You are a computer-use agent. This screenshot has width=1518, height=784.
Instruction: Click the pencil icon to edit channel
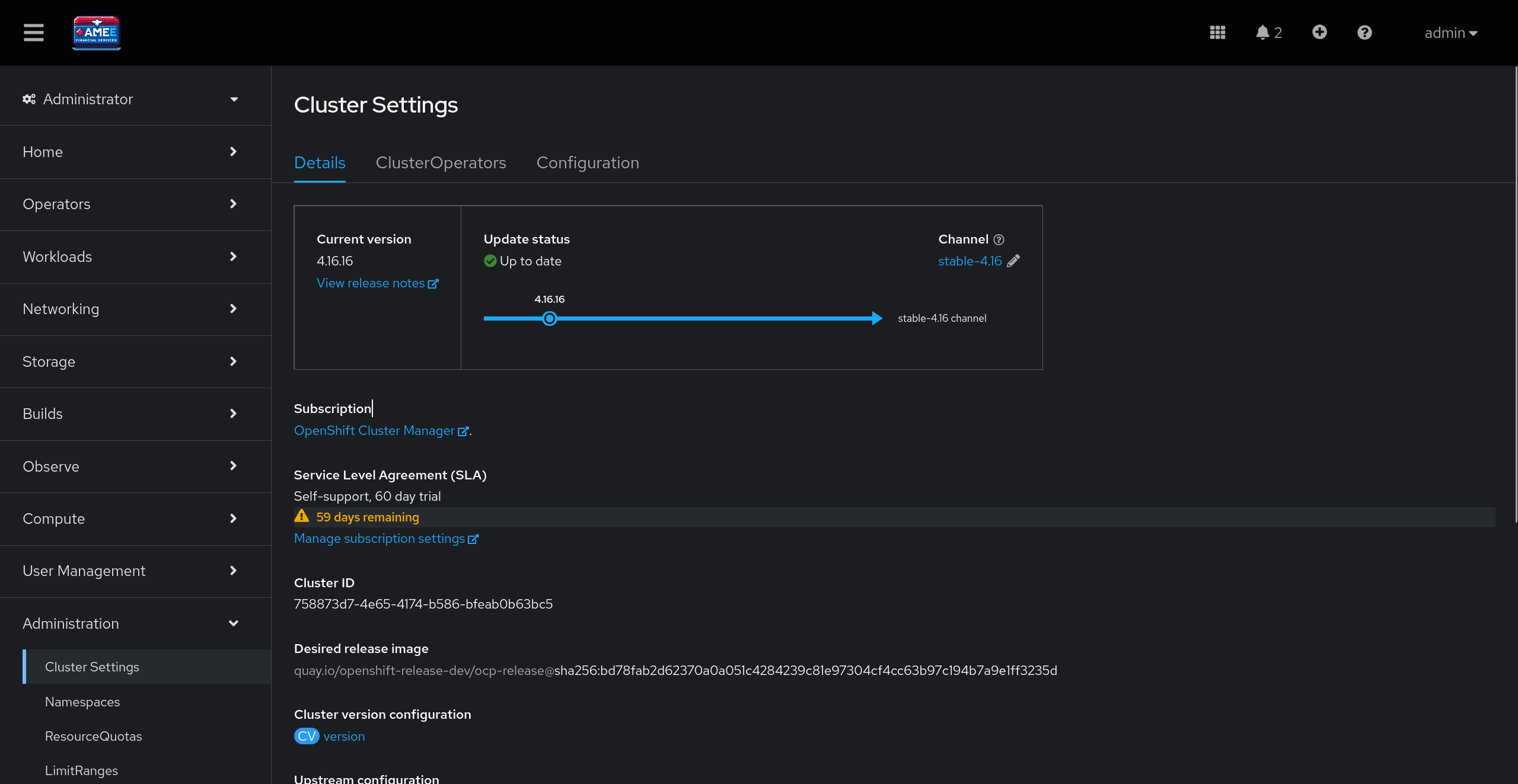pos(1013,261)
